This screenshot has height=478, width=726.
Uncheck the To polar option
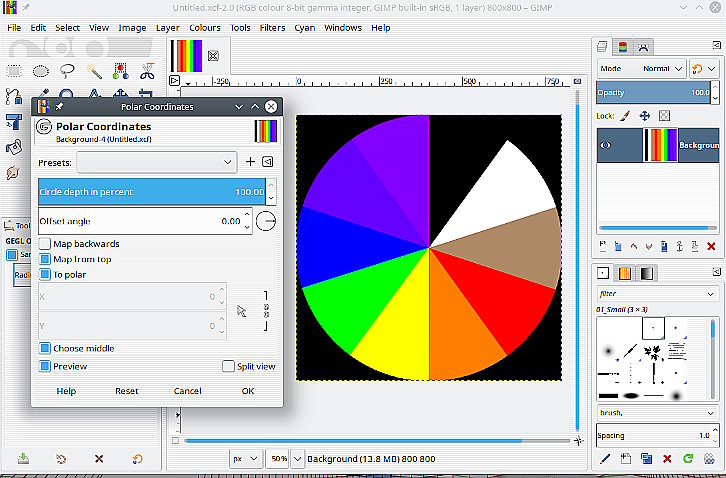pos(45,274)
